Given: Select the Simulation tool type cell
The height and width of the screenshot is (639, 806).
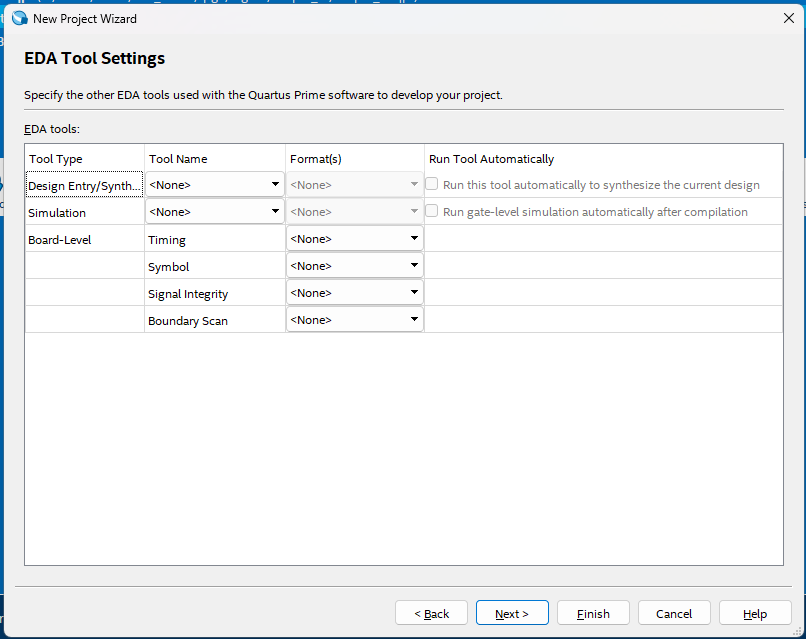Looking at the screenshot, I should coord(84,212).
